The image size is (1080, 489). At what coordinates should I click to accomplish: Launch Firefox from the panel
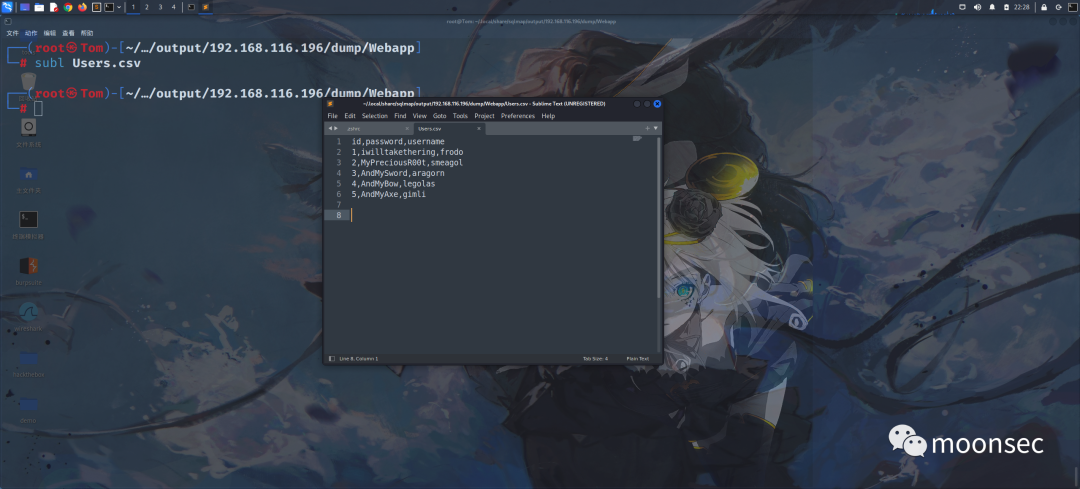click(83, 7)
